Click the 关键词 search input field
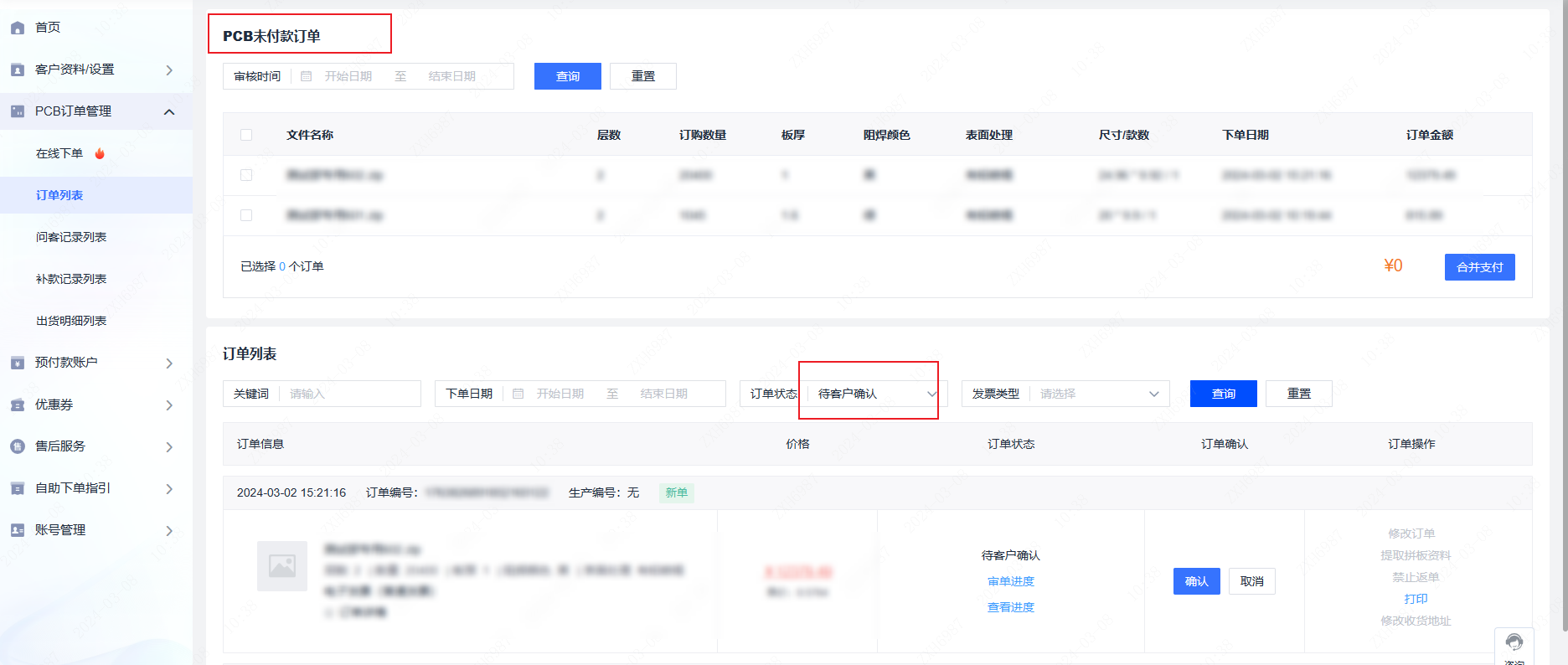Image resolution: width=1568 pixels, height=665 pixels. pyautogui.click(x=352, y=394)
